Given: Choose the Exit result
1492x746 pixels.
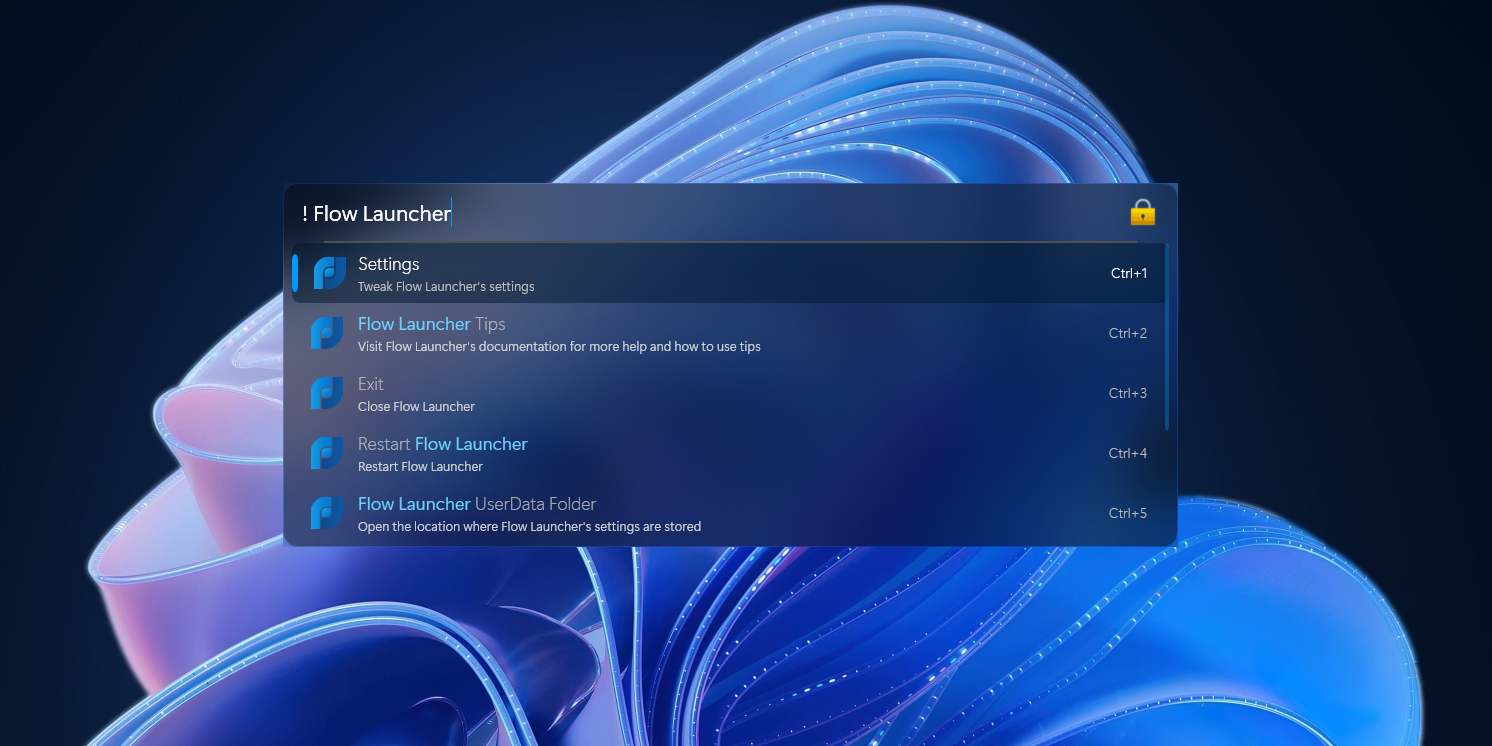Looking at the screenshot, I should click(x=728, y=393).
